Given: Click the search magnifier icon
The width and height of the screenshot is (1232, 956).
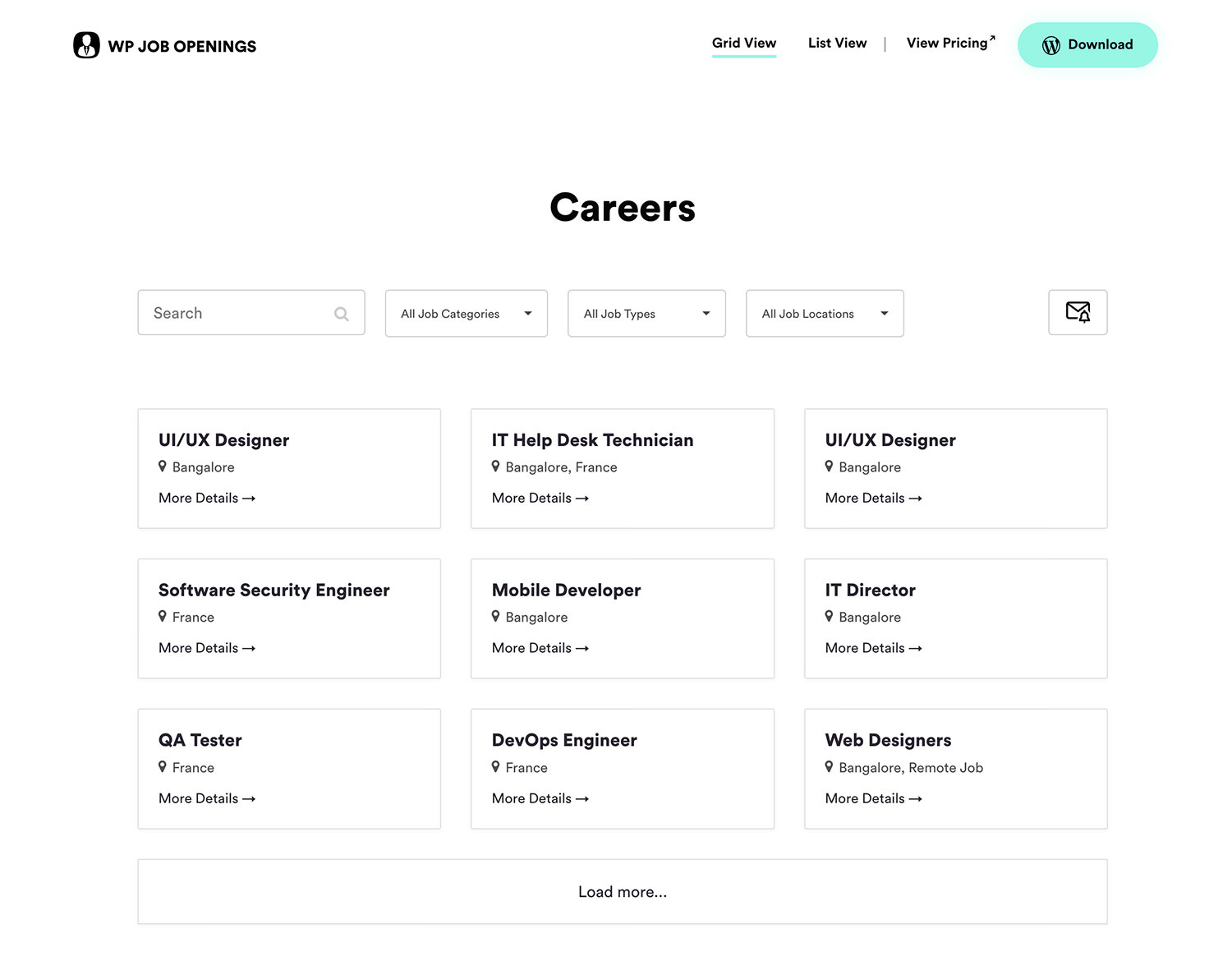Looking at the screenshot, I should coord(342,314).
